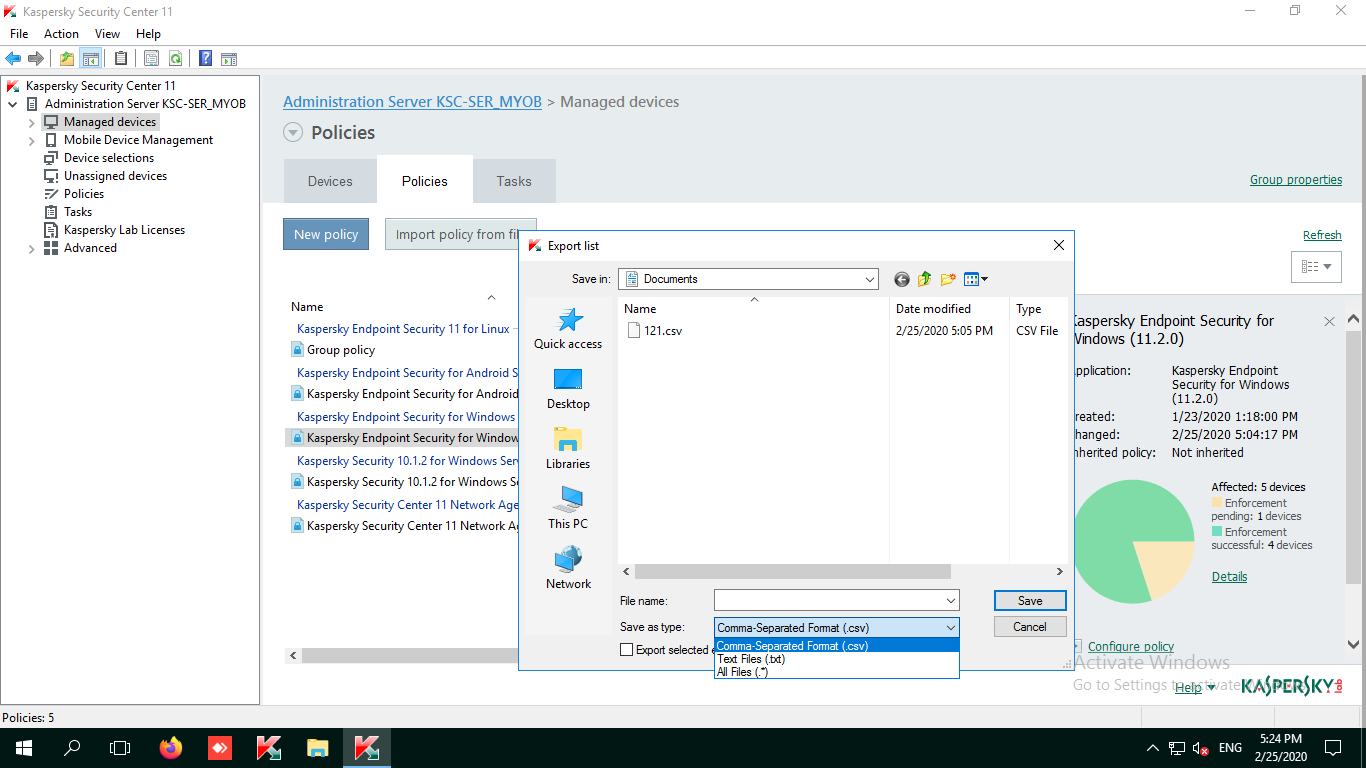Click the Refresh page icon in the main toolbar
The image size is (1366, 768).
coord(176,59)
